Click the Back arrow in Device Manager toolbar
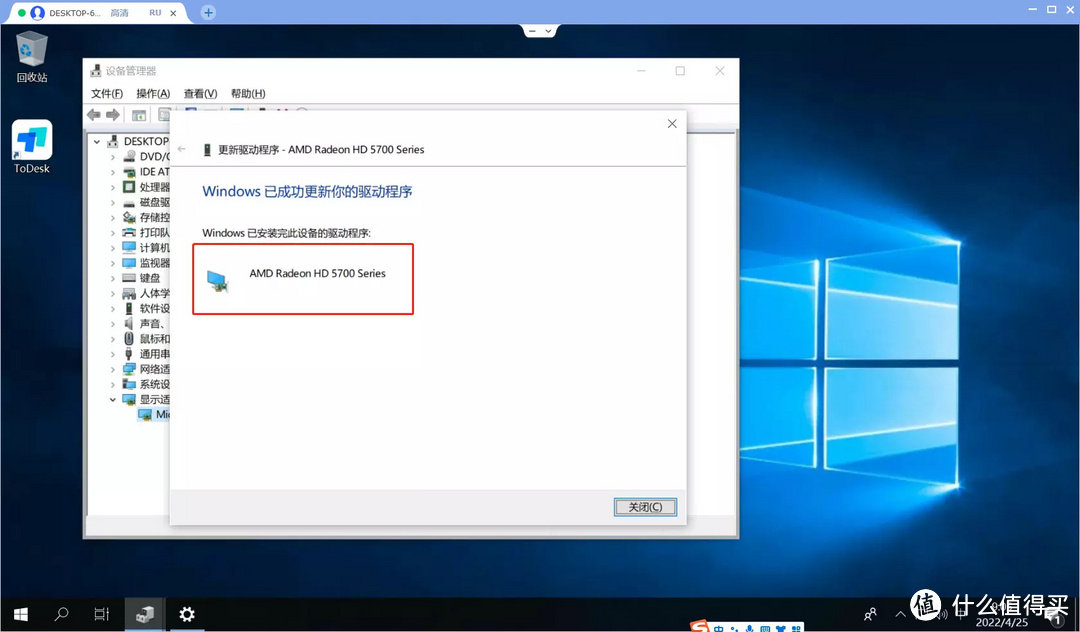1080x632 pixels. point(94,115)
